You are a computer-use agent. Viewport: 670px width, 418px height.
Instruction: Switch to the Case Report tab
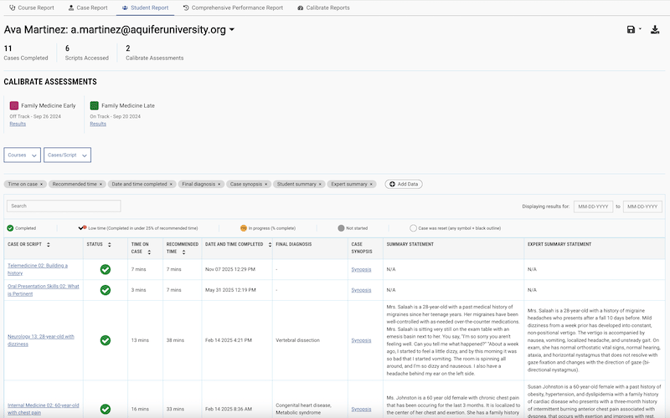point(88,8)
